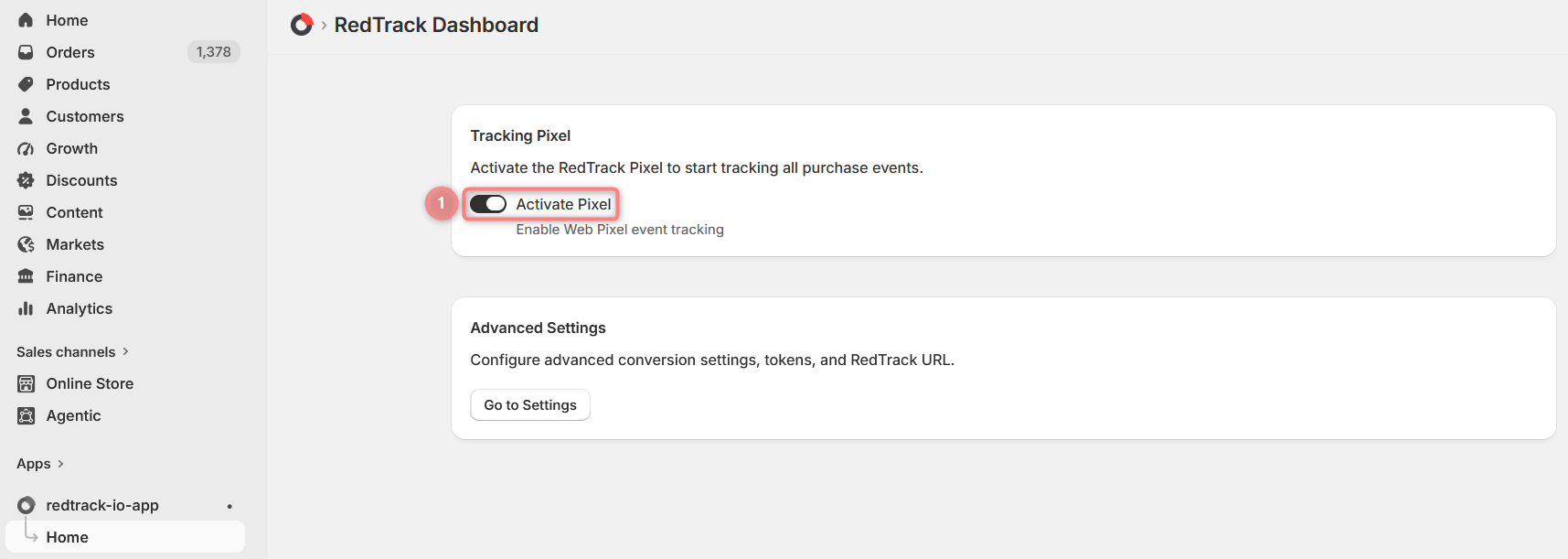Open Customers using the person icon
The image size is (1568, 559).
26,116
